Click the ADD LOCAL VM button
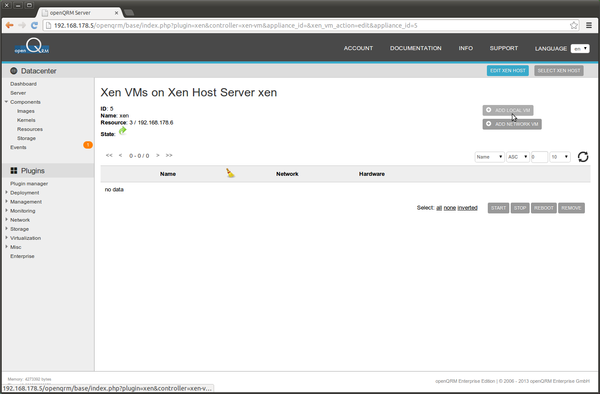 508,110
